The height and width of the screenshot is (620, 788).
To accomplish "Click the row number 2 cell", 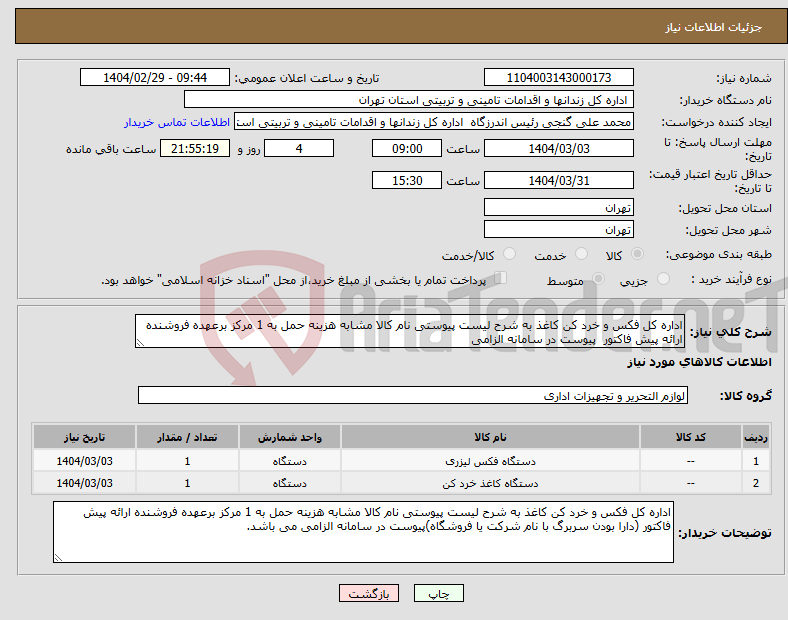I will (x=756, y=483).
